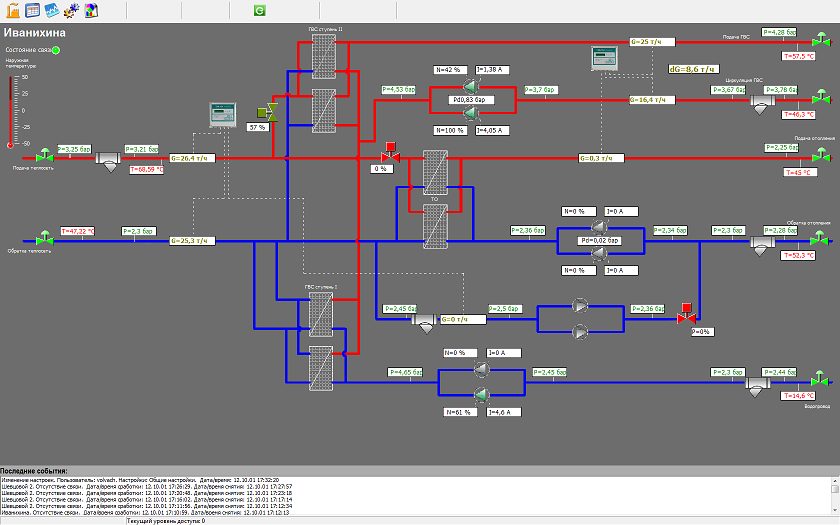Open the table view toolbar icon
Image resolution: width=840 pixels, height=525 pixels.
point(32,11)
